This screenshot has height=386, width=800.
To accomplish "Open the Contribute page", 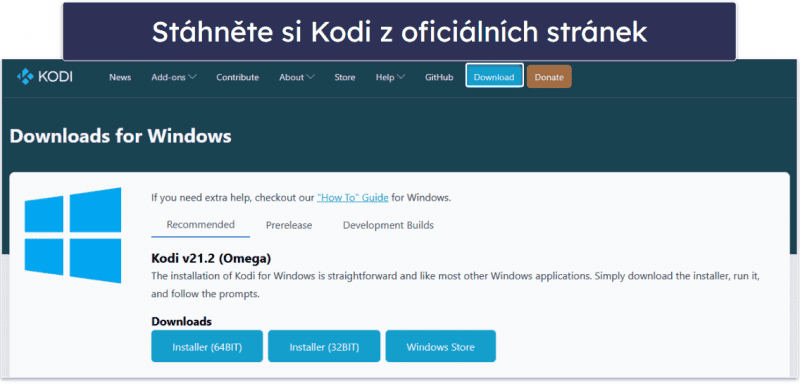I will pyautogui.click(x=237, y=78).
